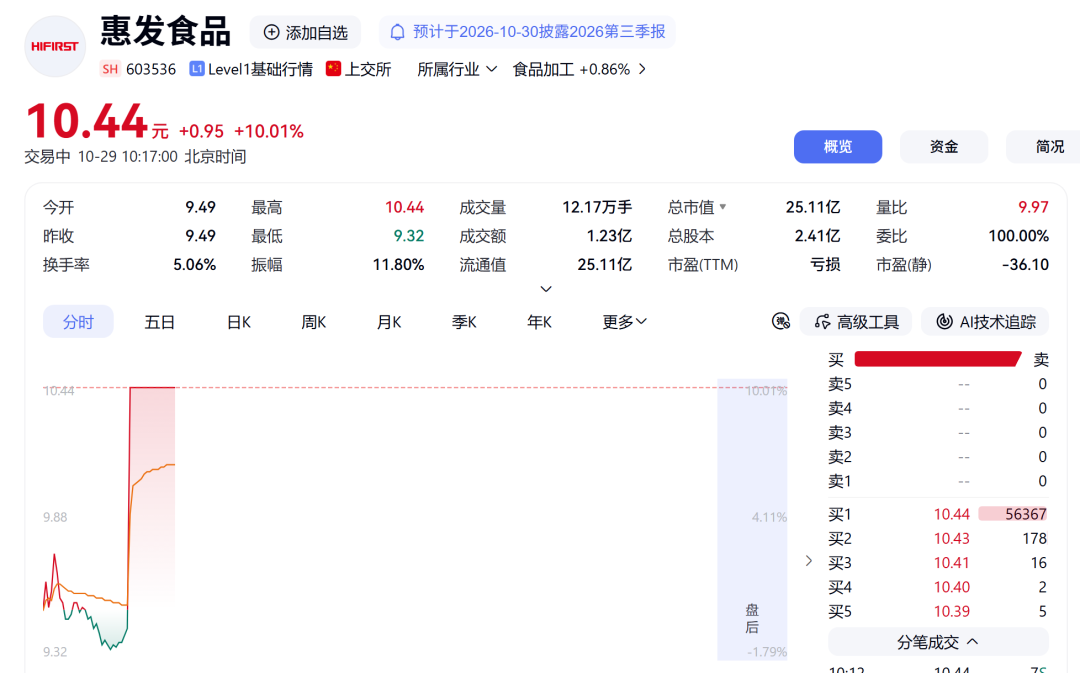Click the China flag icon beside 上交所
This screenshot has height=673, width=1080.
[333, 69]
